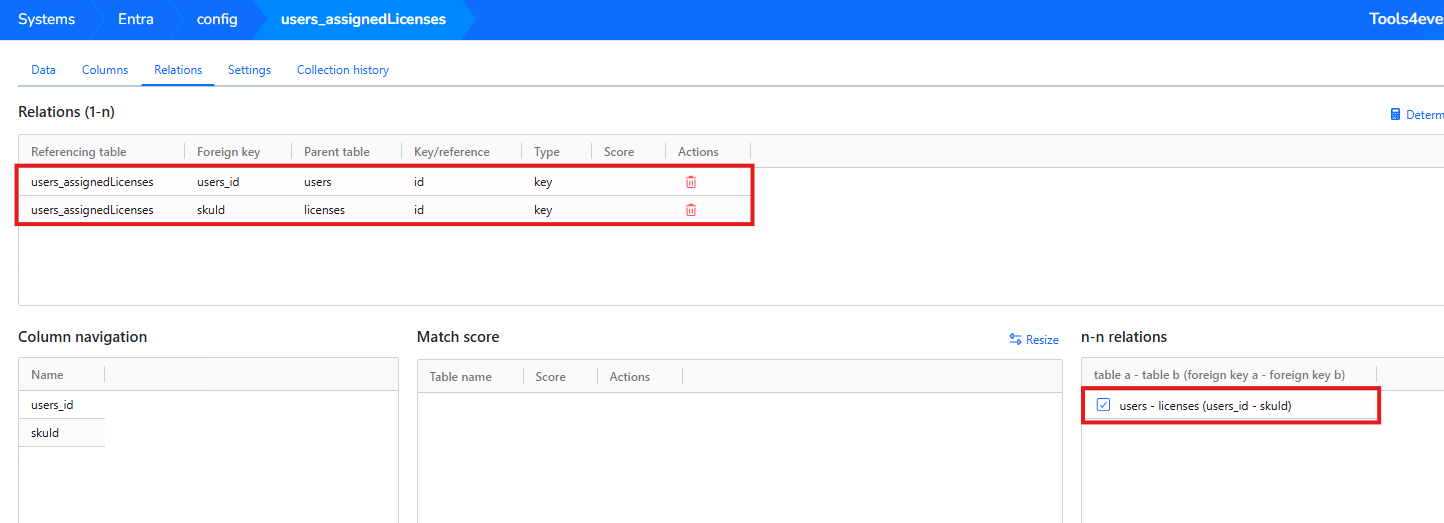Delete the skuld foreign key relation
Viewport: 1444px width, 523px height.
pyautogui.click(x=690, y=210)
